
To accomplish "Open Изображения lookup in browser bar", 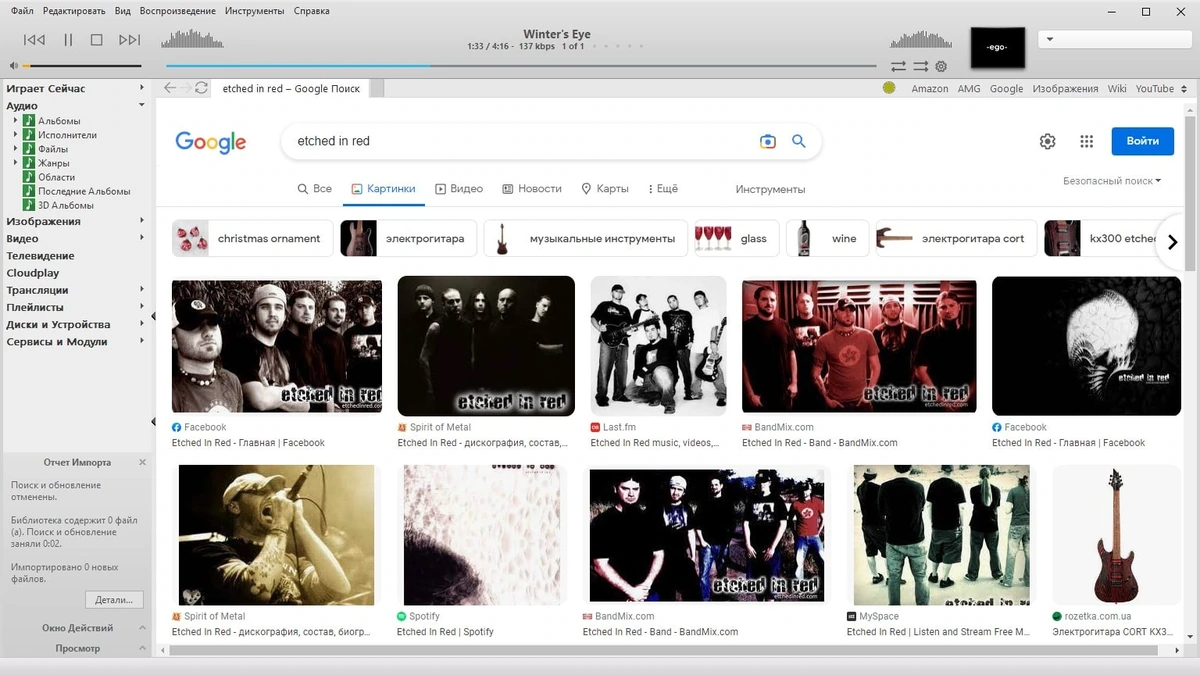I will pos(1065,89).
